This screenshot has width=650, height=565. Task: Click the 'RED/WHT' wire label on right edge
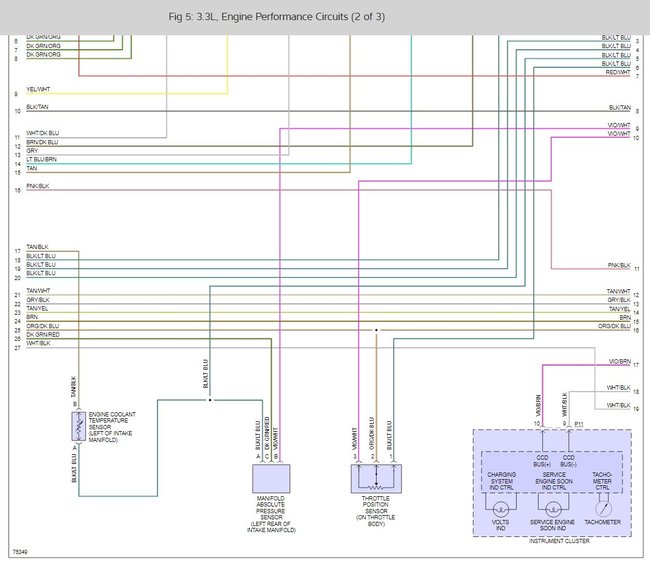pos(618,72)
